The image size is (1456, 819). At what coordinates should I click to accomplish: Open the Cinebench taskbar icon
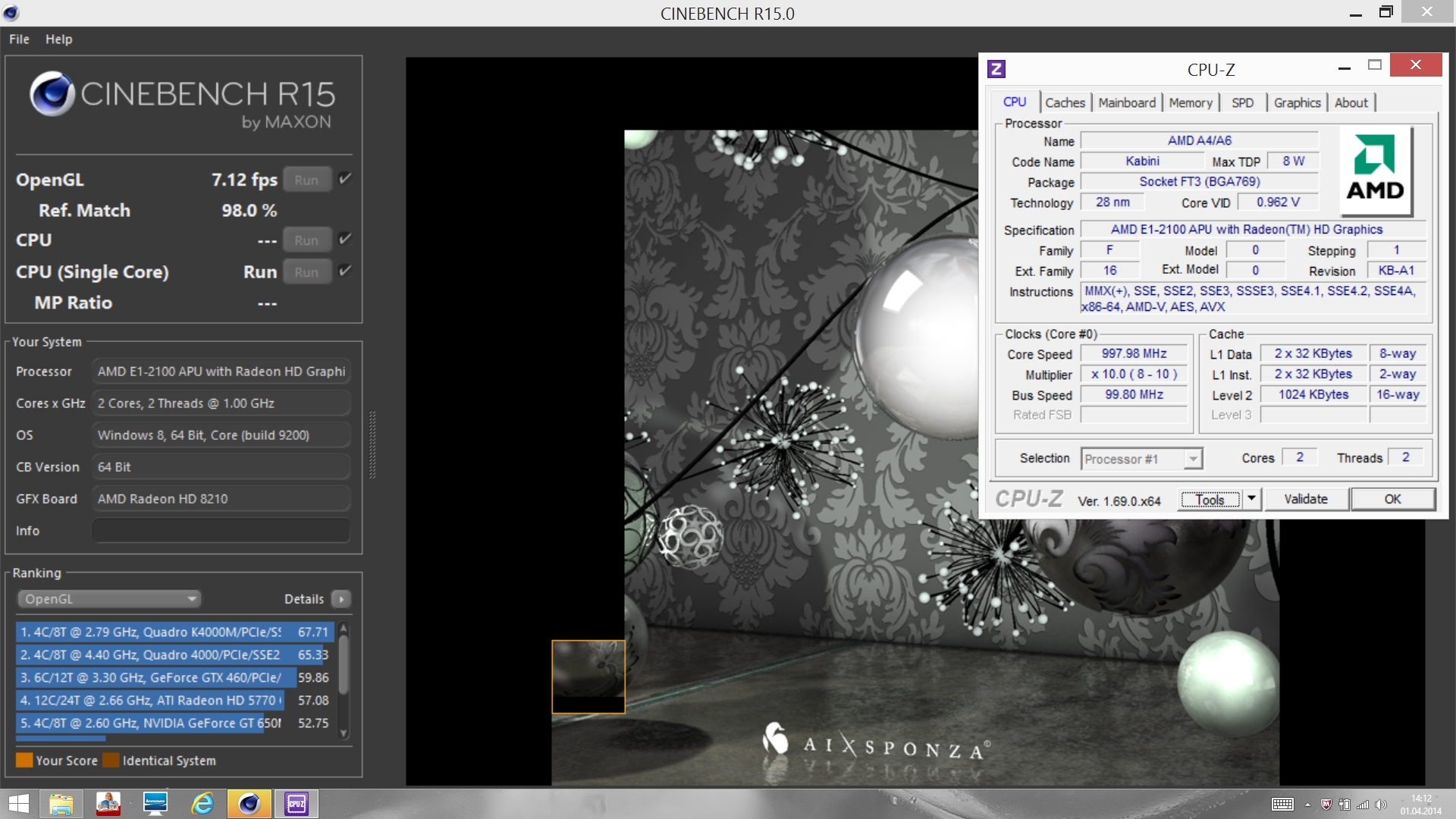(x=249, y=804)
